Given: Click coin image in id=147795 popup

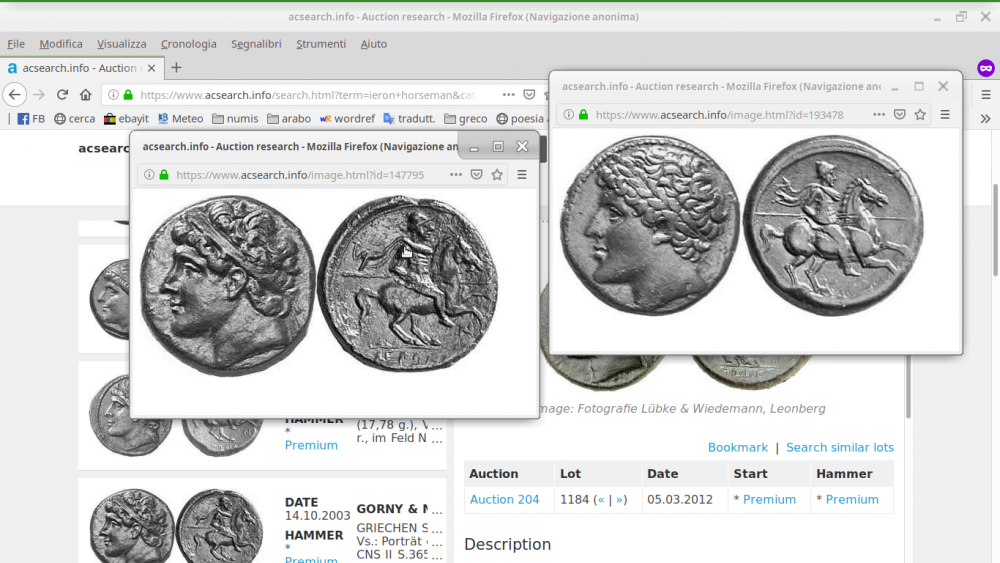Looking at the screenshot, I should (318, 285).
